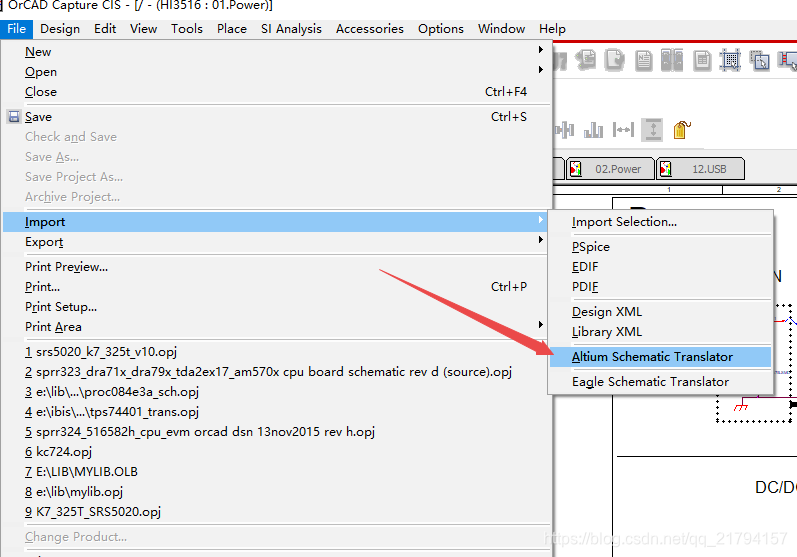Switch to the 02.Power schematic tab
797x557 pixels.
(x=610, y=169)
